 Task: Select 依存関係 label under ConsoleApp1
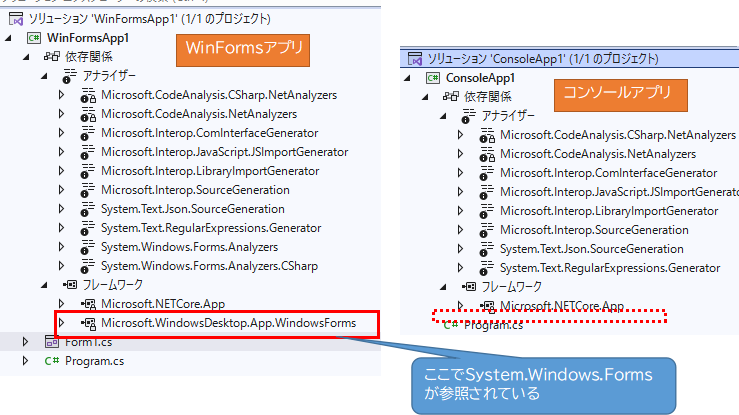[x=488, y=97]
